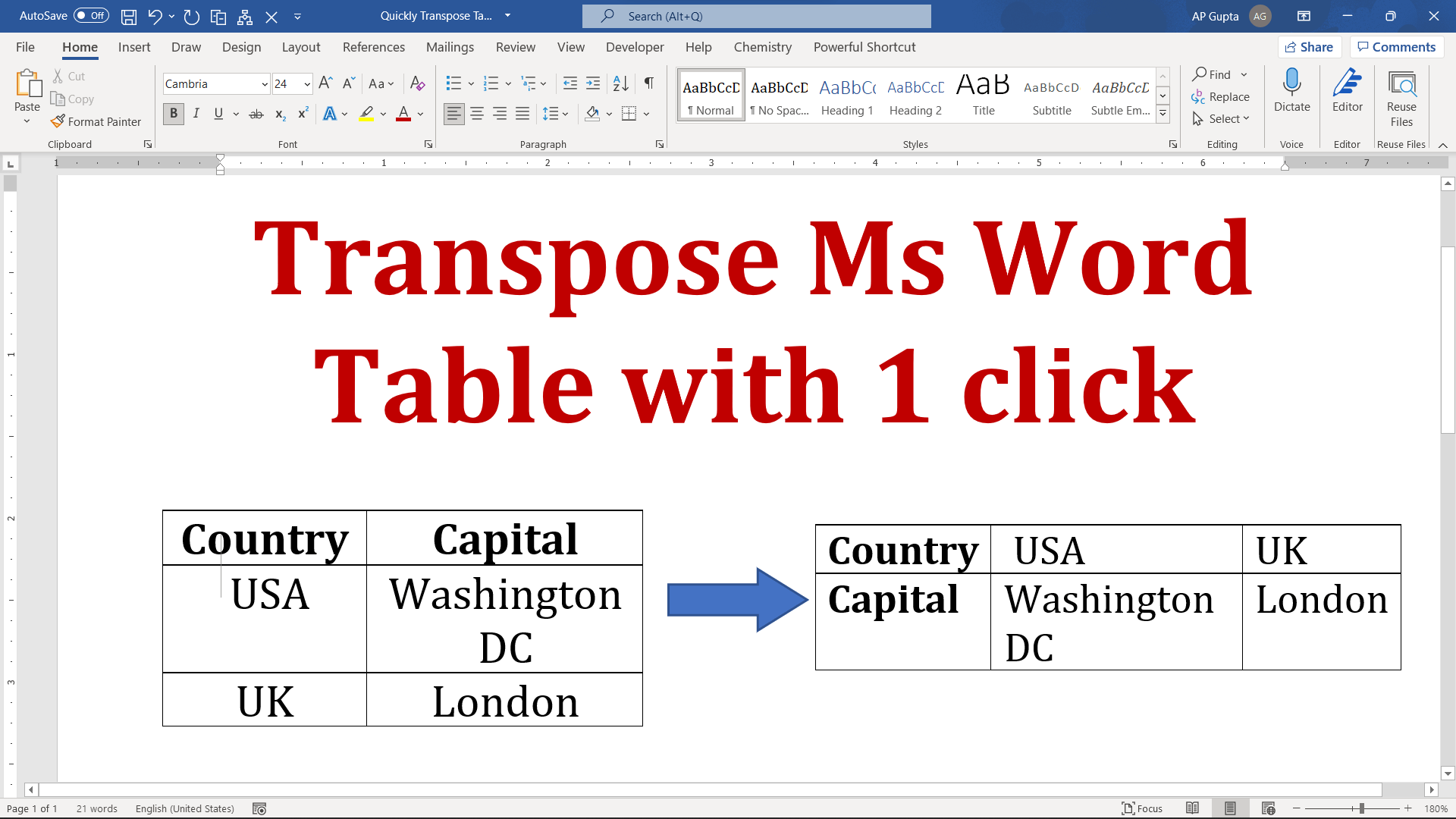Click the Bold formatting icon
Image resolution: width=1456 pixels, height=819 pixels.
tap(172, 113)
